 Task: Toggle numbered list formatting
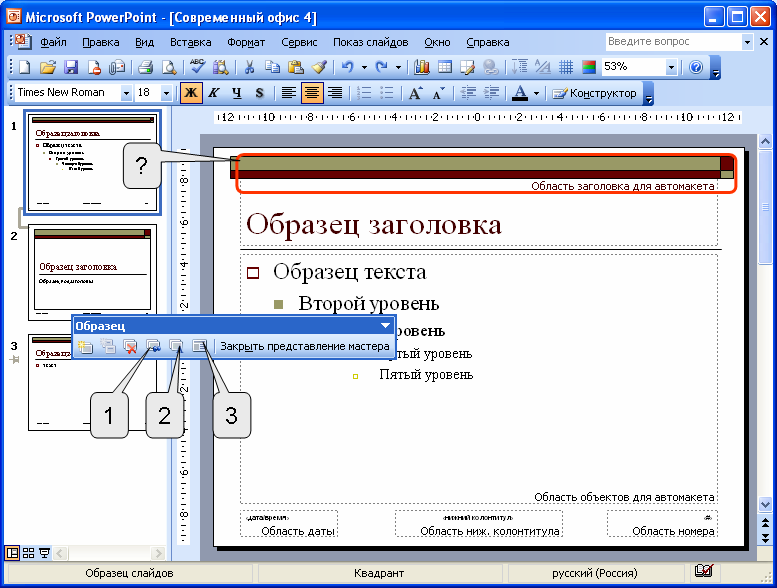tap(364, 93)
